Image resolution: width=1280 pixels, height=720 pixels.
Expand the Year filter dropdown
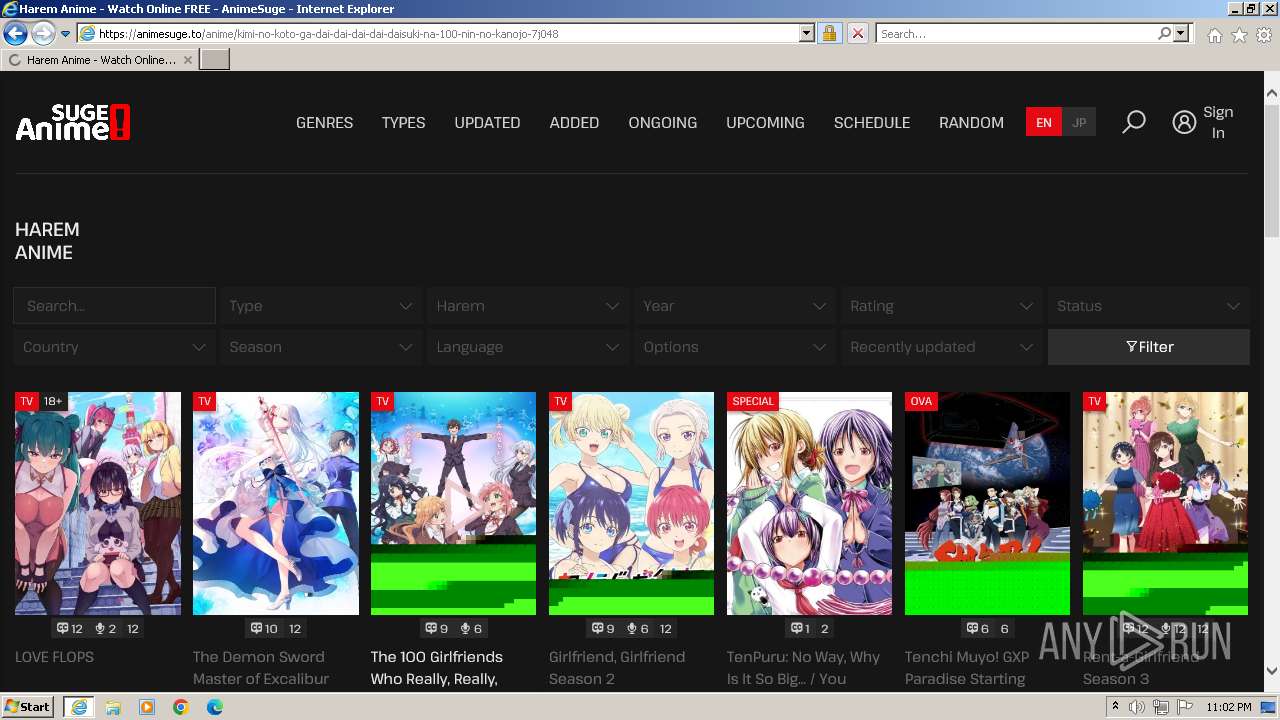pos(733,306)
